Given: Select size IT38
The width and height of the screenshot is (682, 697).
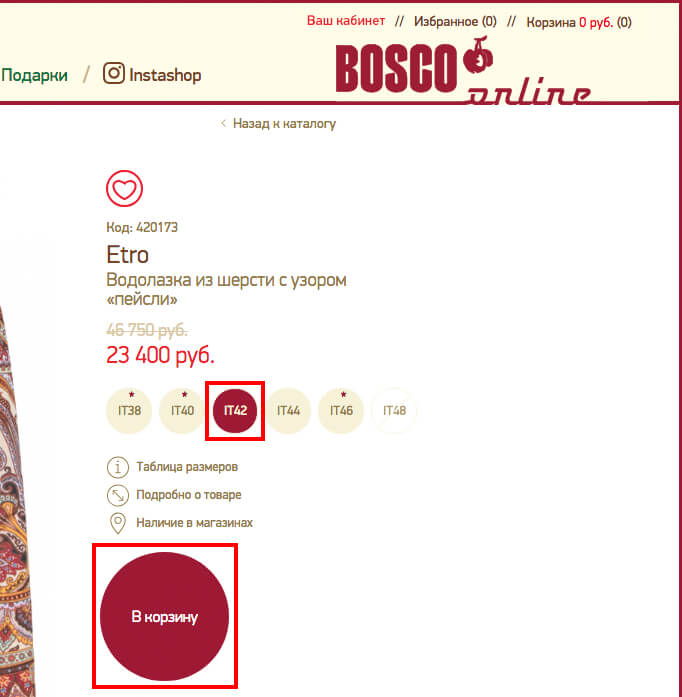Looking at the screenshot, I should 129,410.
